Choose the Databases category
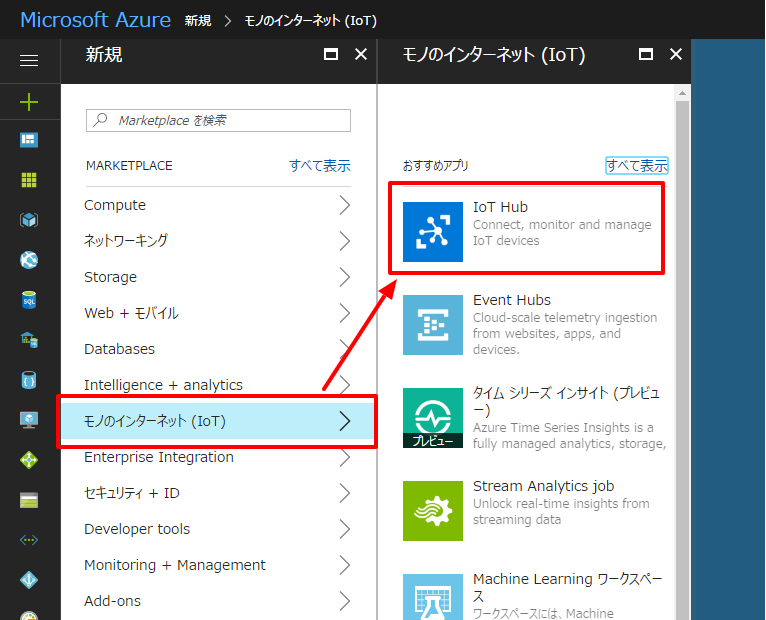The height and width of the screenshot is (620, 766). click(x=218, y=349)
